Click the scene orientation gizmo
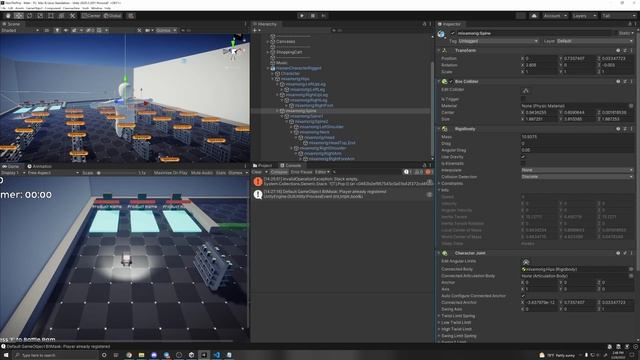This screenshot has width=640, height=360. pos(233,50)
